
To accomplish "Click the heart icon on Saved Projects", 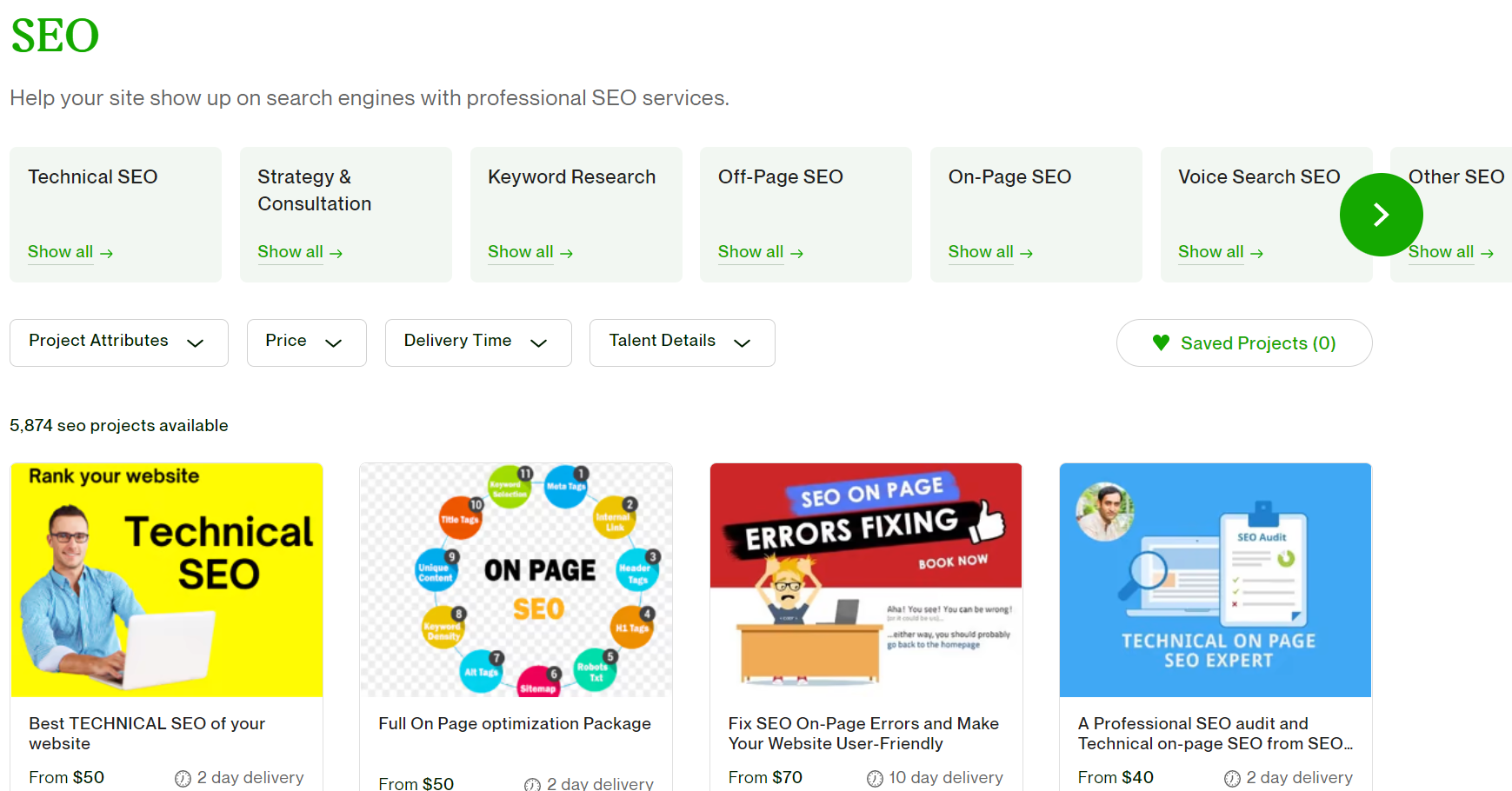I will coord(1160,342).
